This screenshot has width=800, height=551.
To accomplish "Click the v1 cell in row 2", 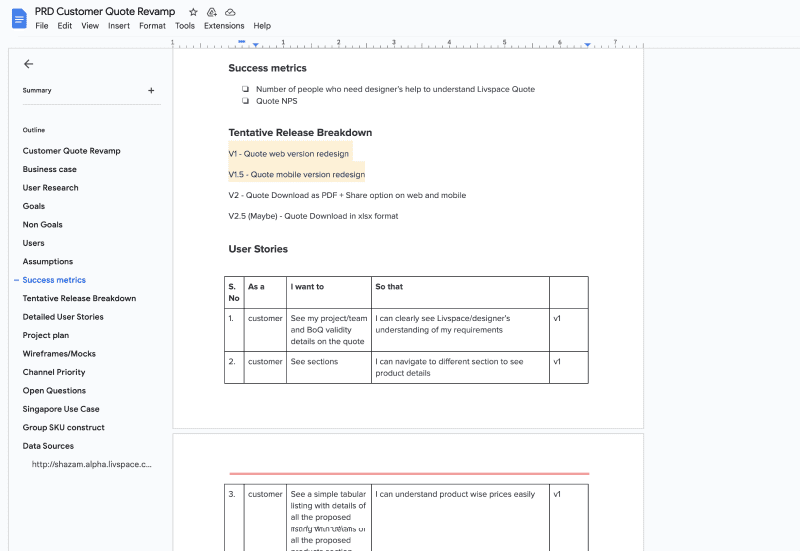I will [x=568, y=367].
